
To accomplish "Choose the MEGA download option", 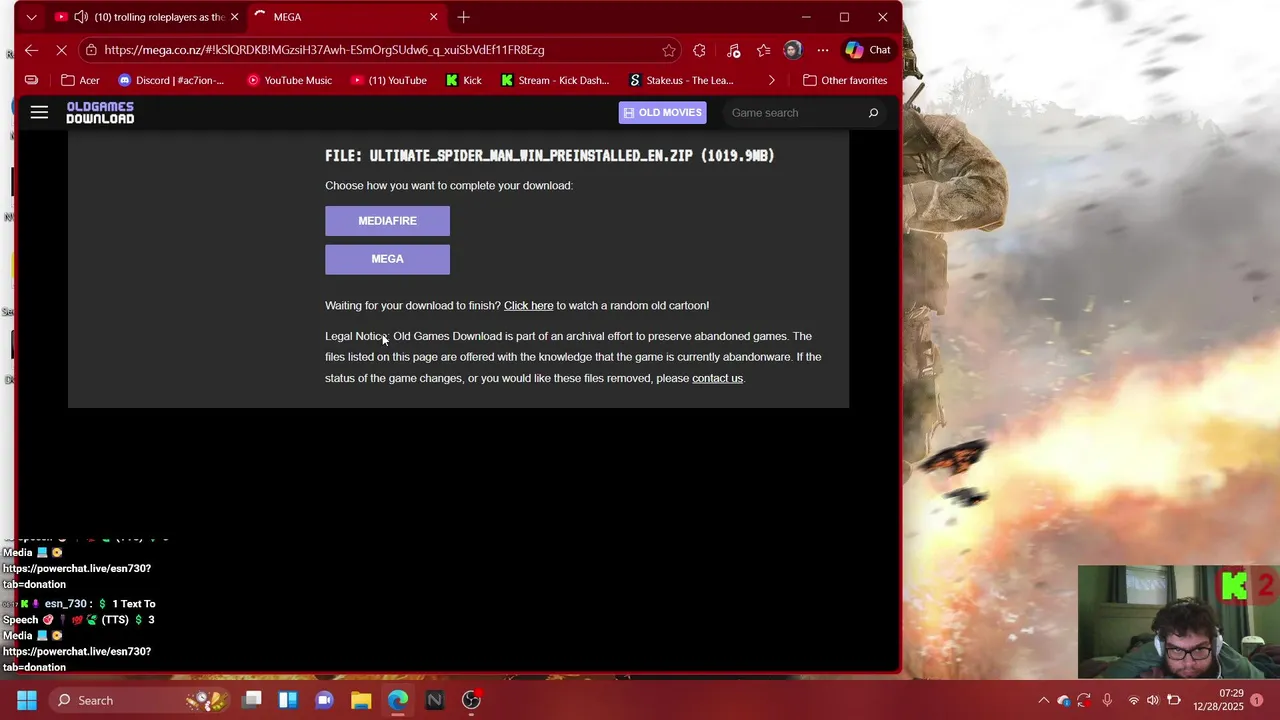I will click(x=387, y=259).
